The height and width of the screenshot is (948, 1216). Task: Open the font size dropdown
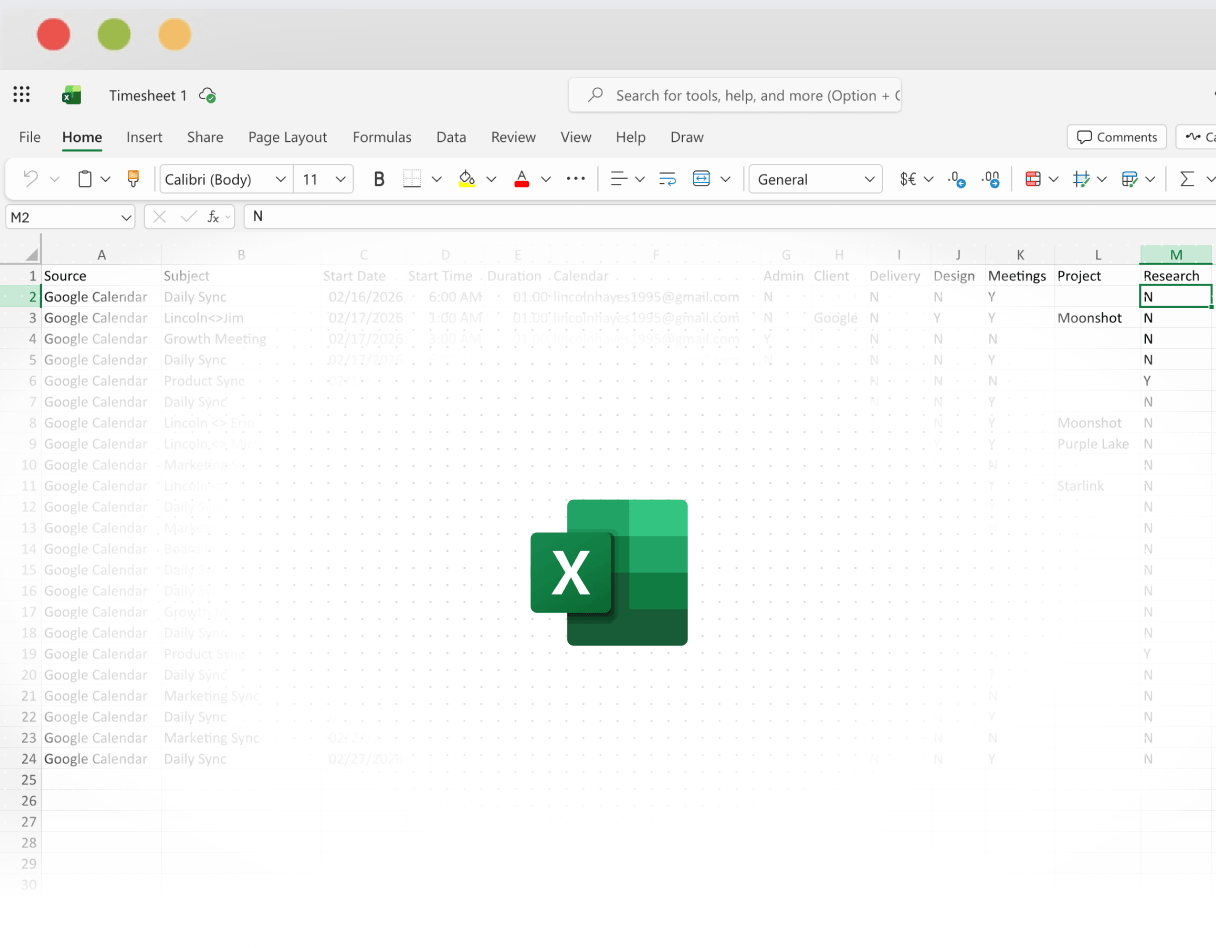[x=338, y=178]
